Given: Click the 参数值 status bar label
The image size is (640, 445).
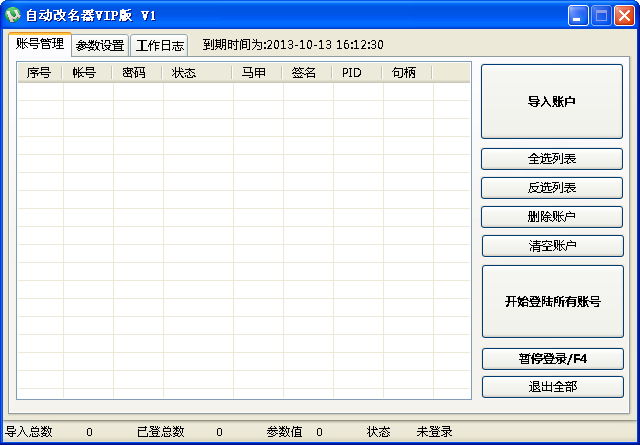Looking at the screenshot, I should coord(284,432).
